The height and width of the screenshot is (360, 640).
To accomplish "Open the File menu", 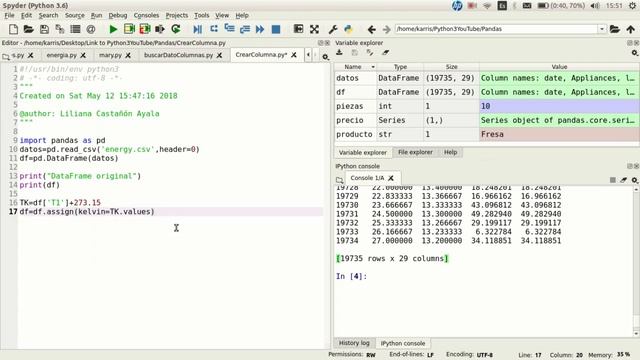I will [9, 16].
